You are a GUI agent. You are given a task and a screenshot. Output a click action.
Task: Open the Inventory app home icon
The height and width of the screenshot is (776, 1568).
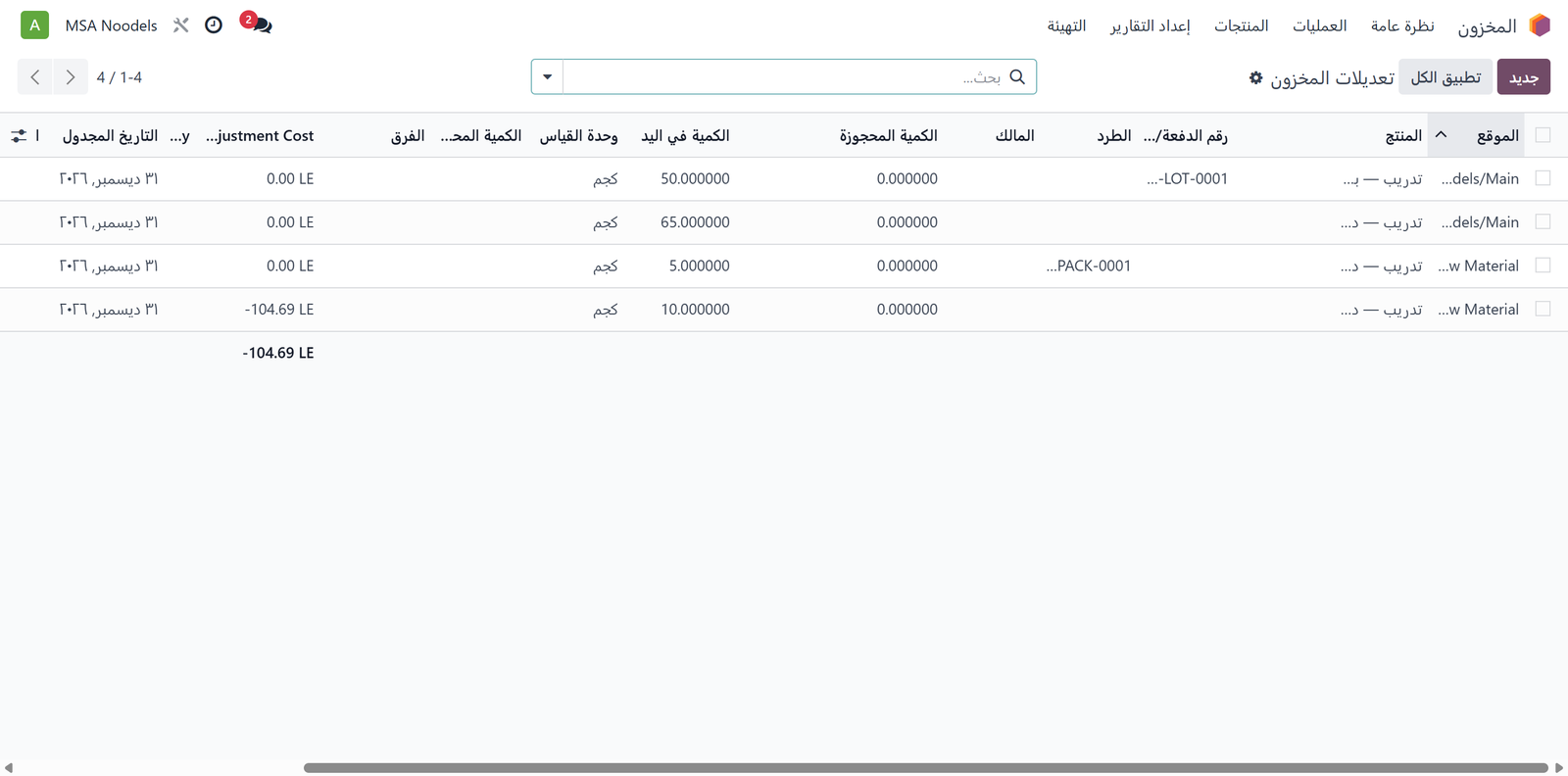(x=1540, y=25)
